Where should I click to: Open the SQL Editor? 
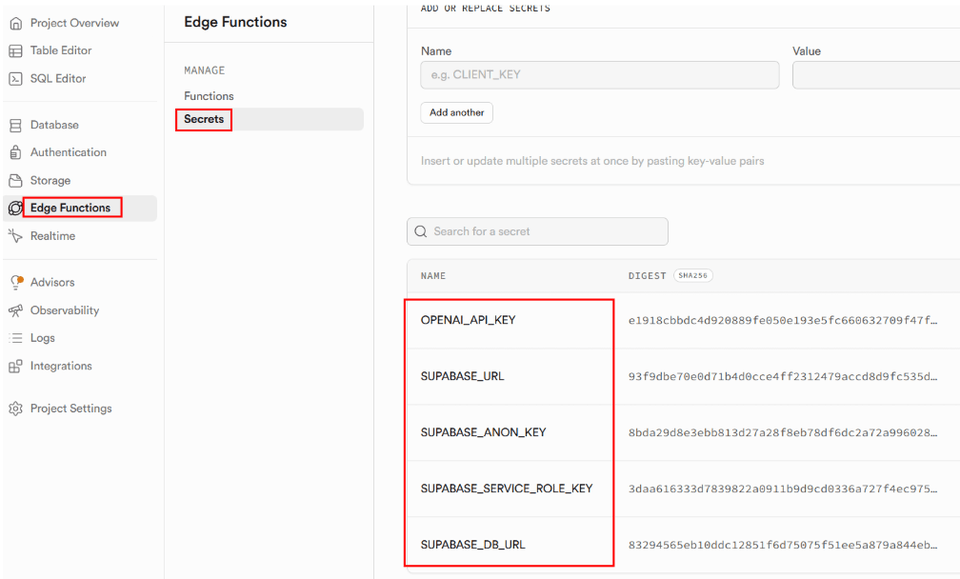click(58, 79)
